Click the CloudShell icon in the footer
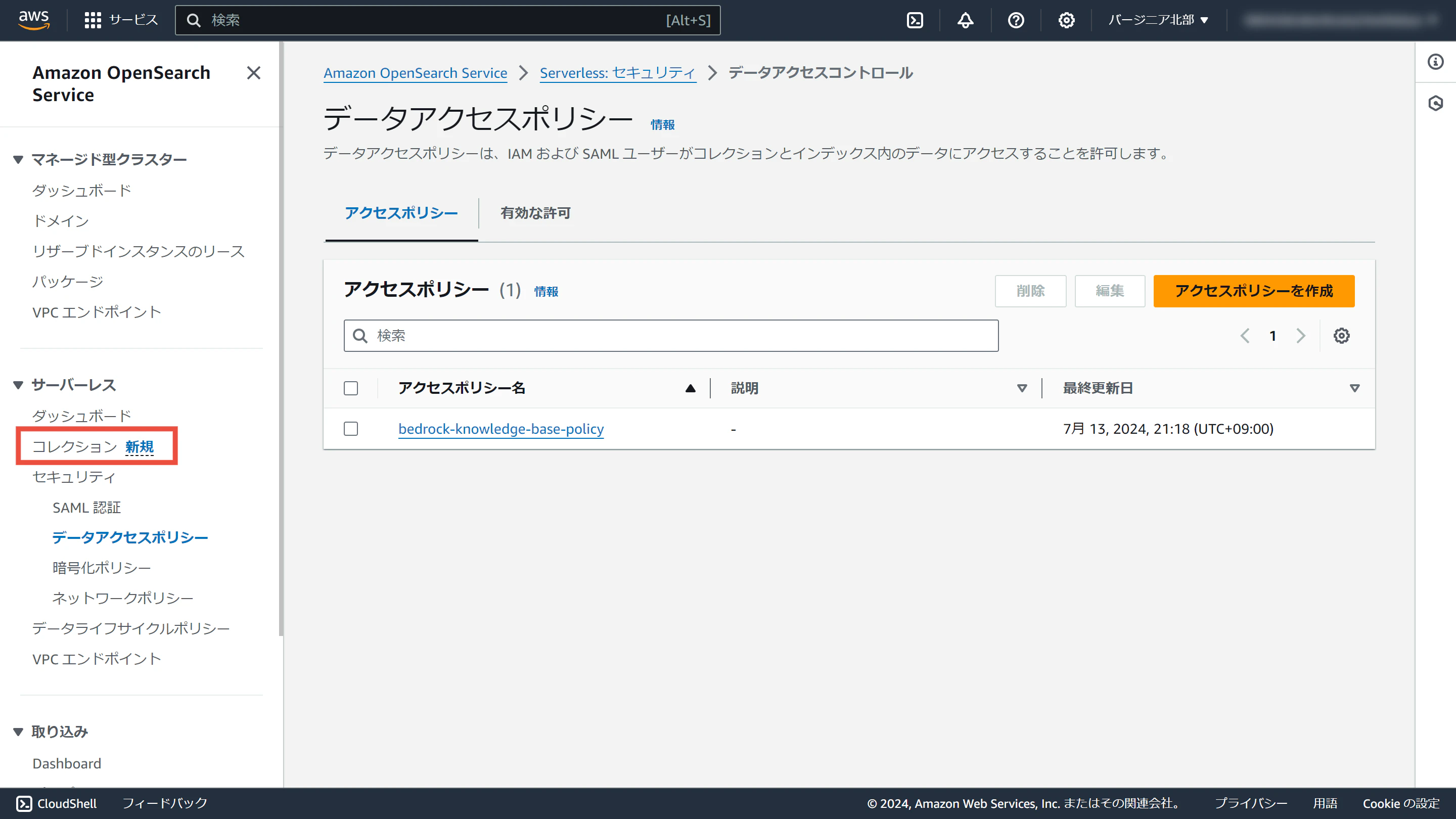The image size is (1456, 819). (x=24, y=803)
